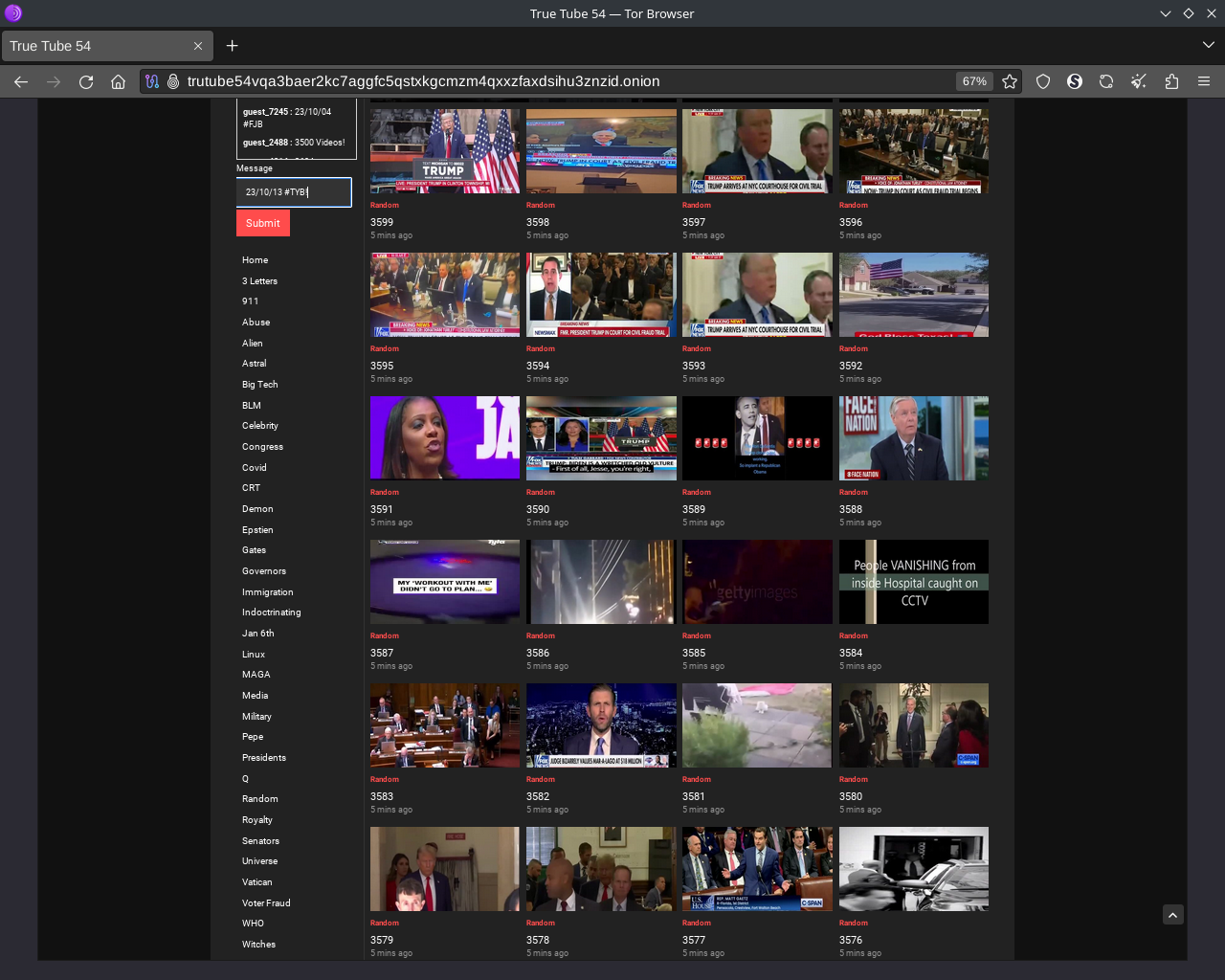Image resolution: width=1225 pixels, height=980 pixels.
Task: Open the 911 category
Action: [250, 301]
